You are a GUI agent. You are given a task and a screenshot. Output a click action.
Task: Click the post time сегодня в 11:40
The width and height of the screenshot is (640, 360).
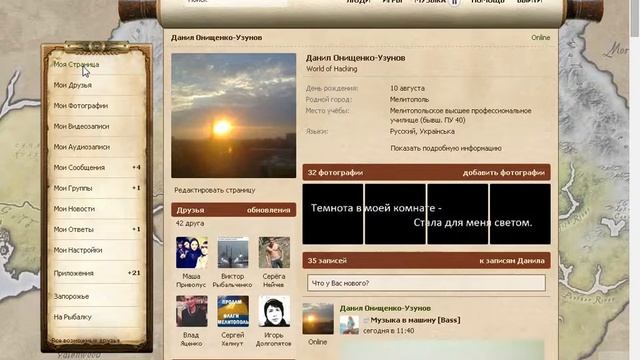coord(389,331)
